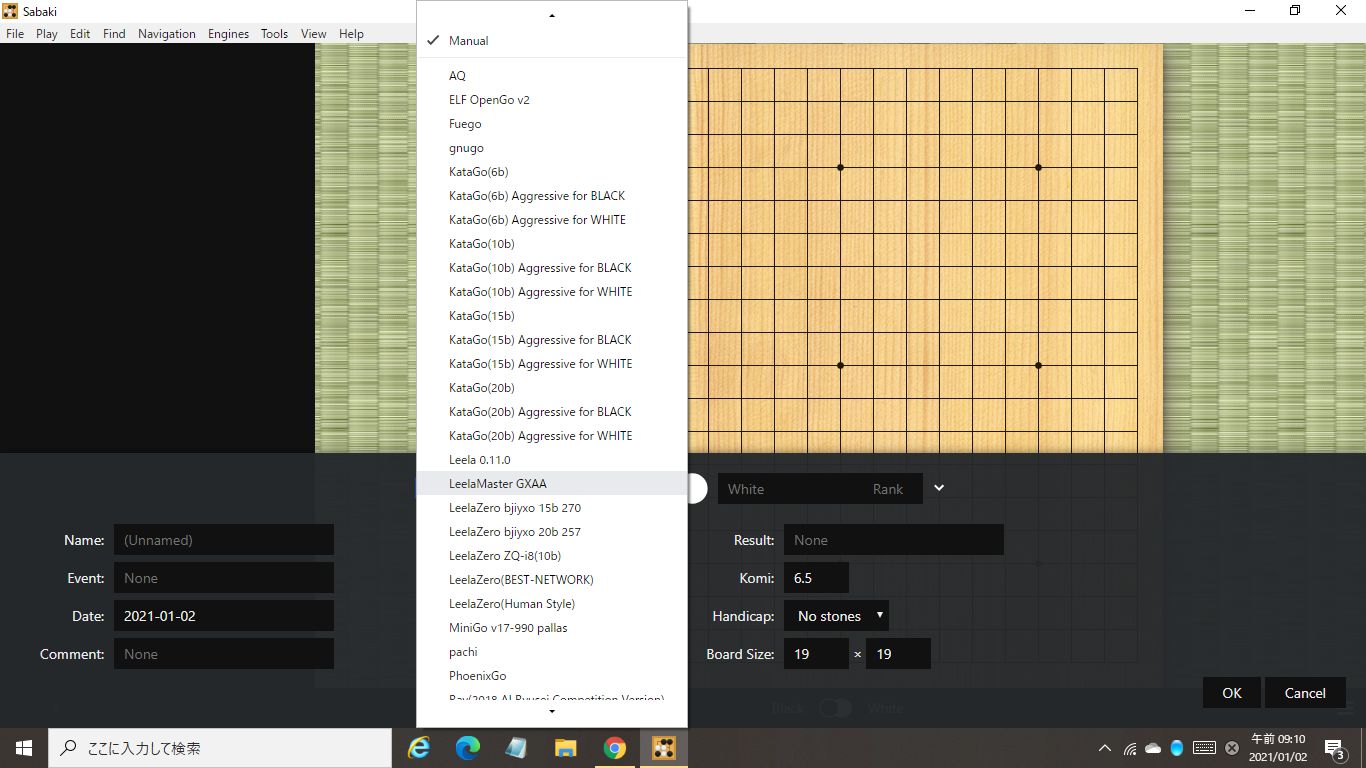This screenshot has height=768, width=1366.
Task: Open File Explorer from the taskbar
Action: tap(565, 748)
